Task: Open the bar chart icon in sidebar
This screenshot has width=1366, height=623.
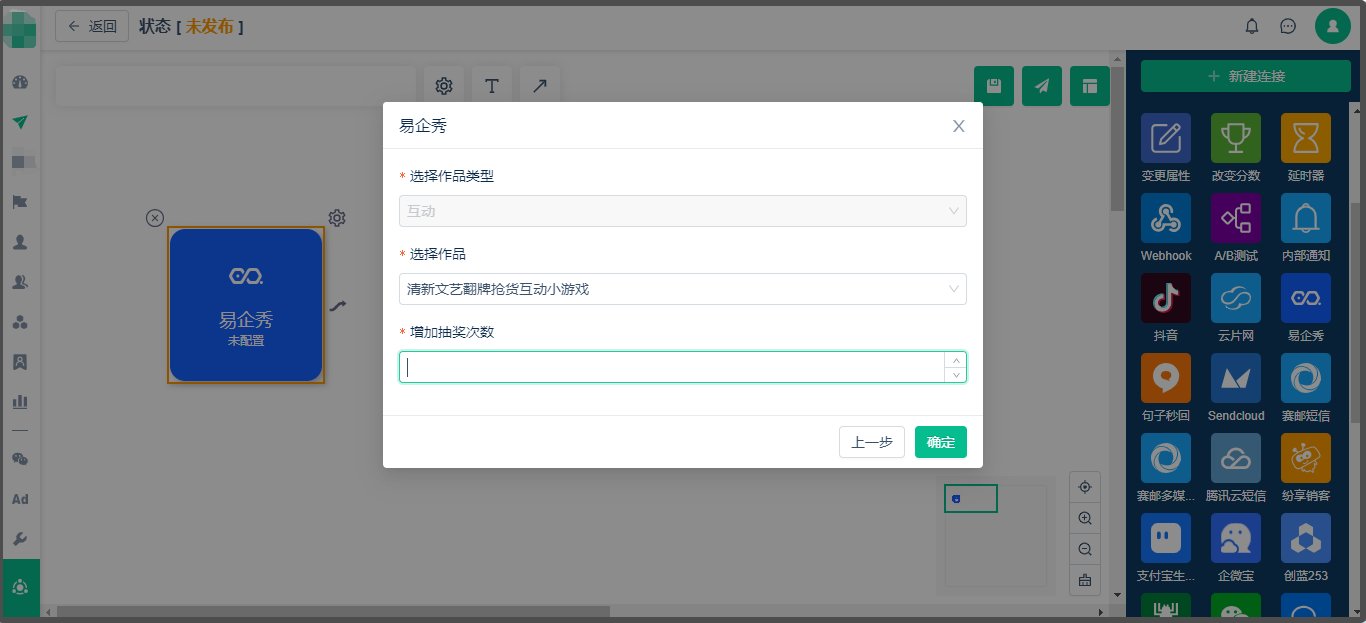Action: (x=20, y=402)
